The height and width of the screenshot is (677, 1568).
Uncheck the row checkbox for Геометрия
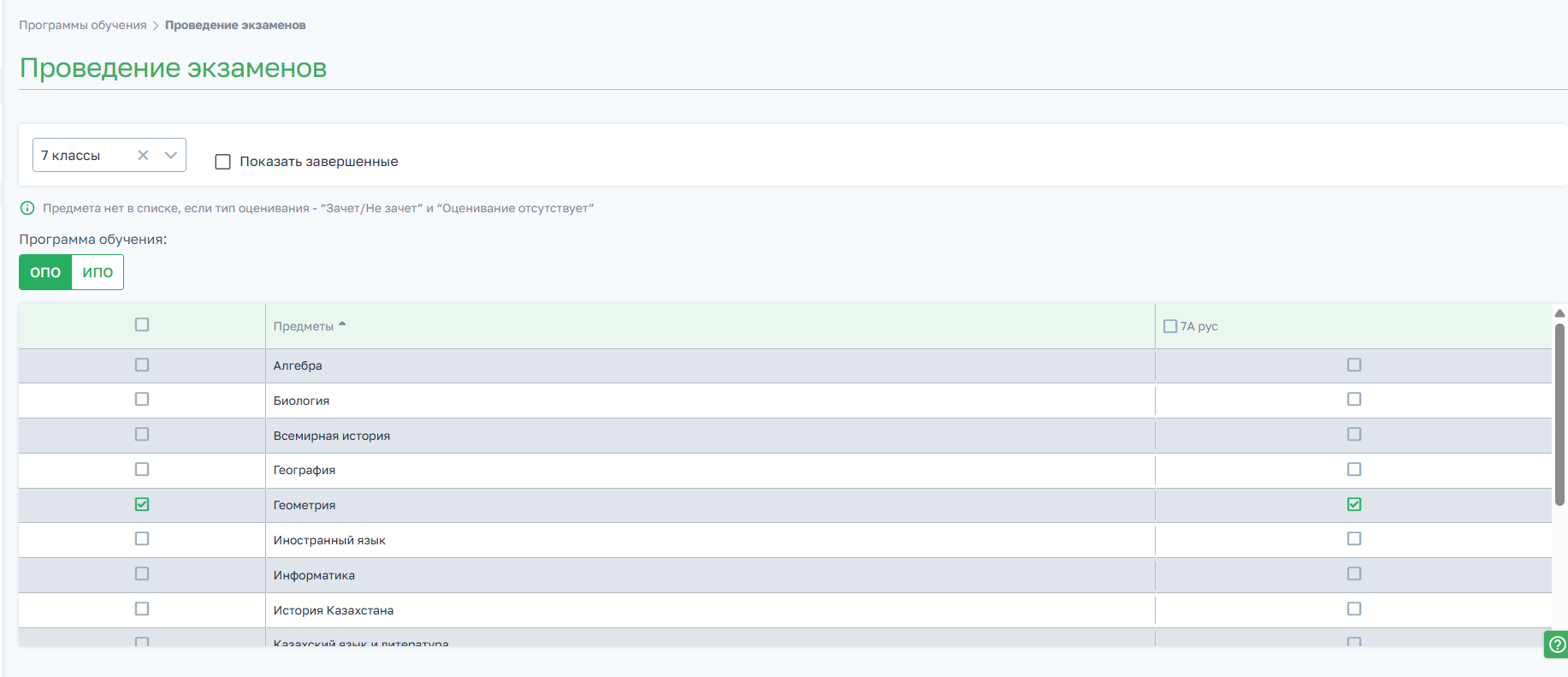[x=142, y=504]
